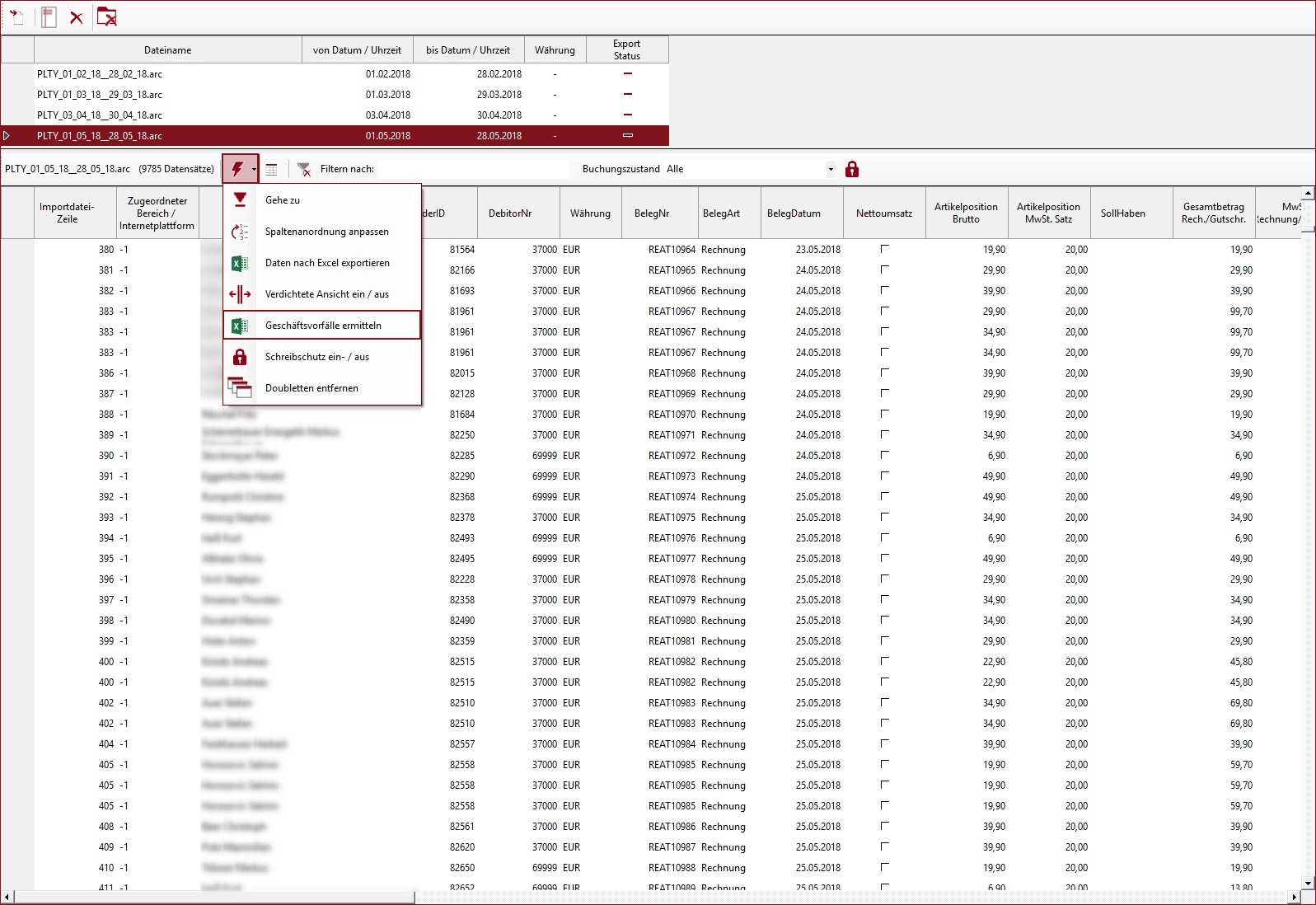
Task: Click the red lightning bolt actions button
Action: click(x=237, y=169)
